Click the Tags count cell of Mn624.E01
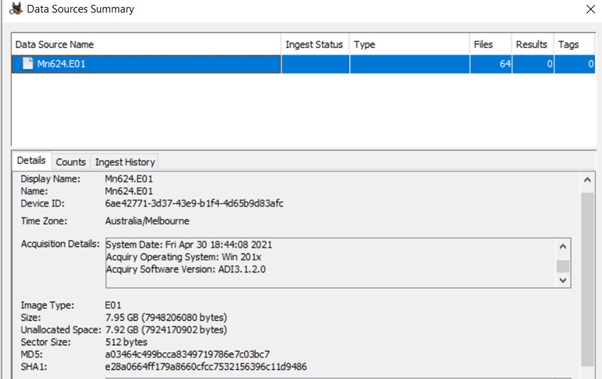Image resolution: width=602 pixels, height=379 pixels. pyautogui.click(x=574, y=64)
